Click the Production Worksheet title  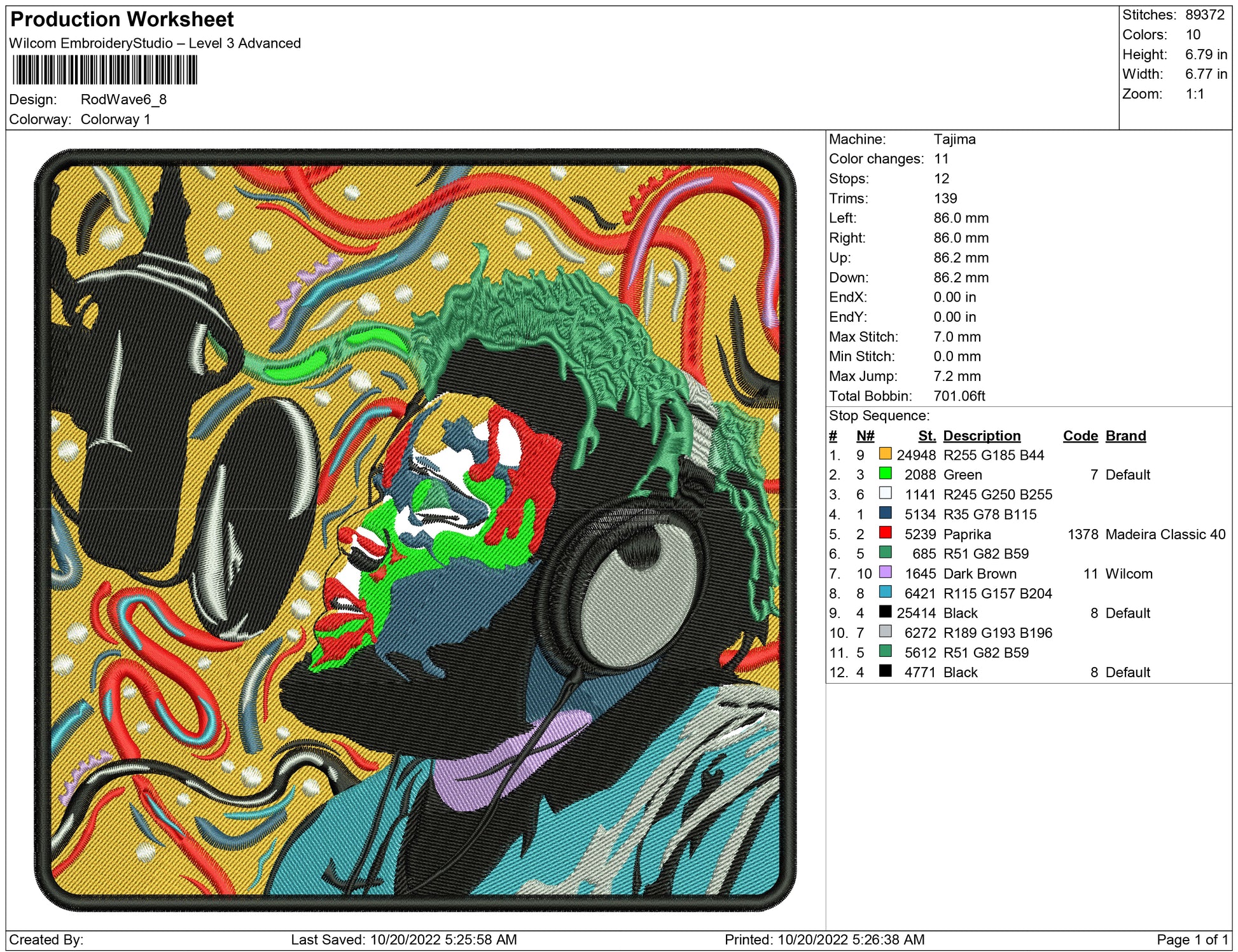tap(122, 19)
